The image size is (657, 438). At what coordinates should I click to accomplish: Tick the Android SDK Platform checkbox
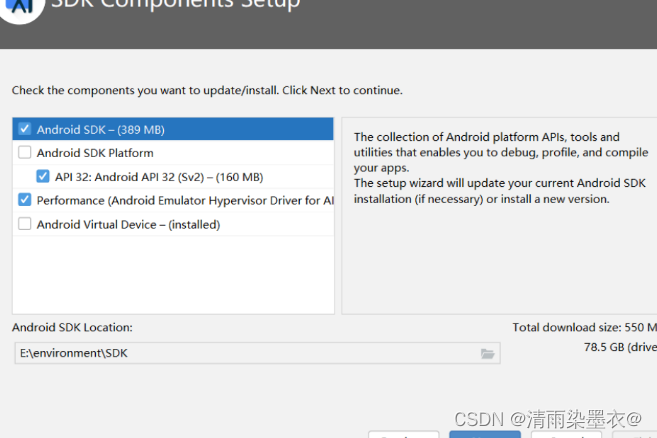(x=25, y=152)
